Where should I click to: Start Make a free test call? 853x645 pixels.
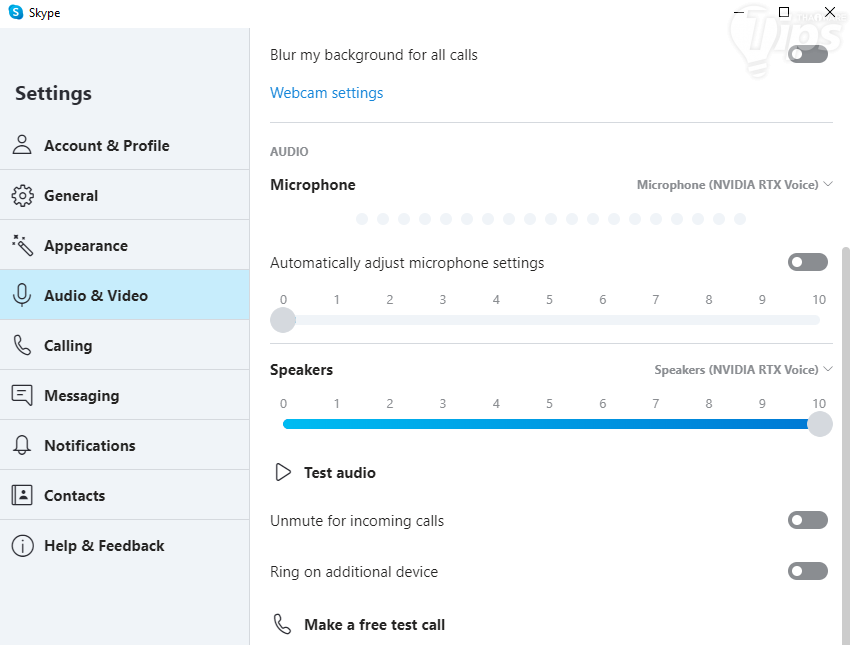374,625
